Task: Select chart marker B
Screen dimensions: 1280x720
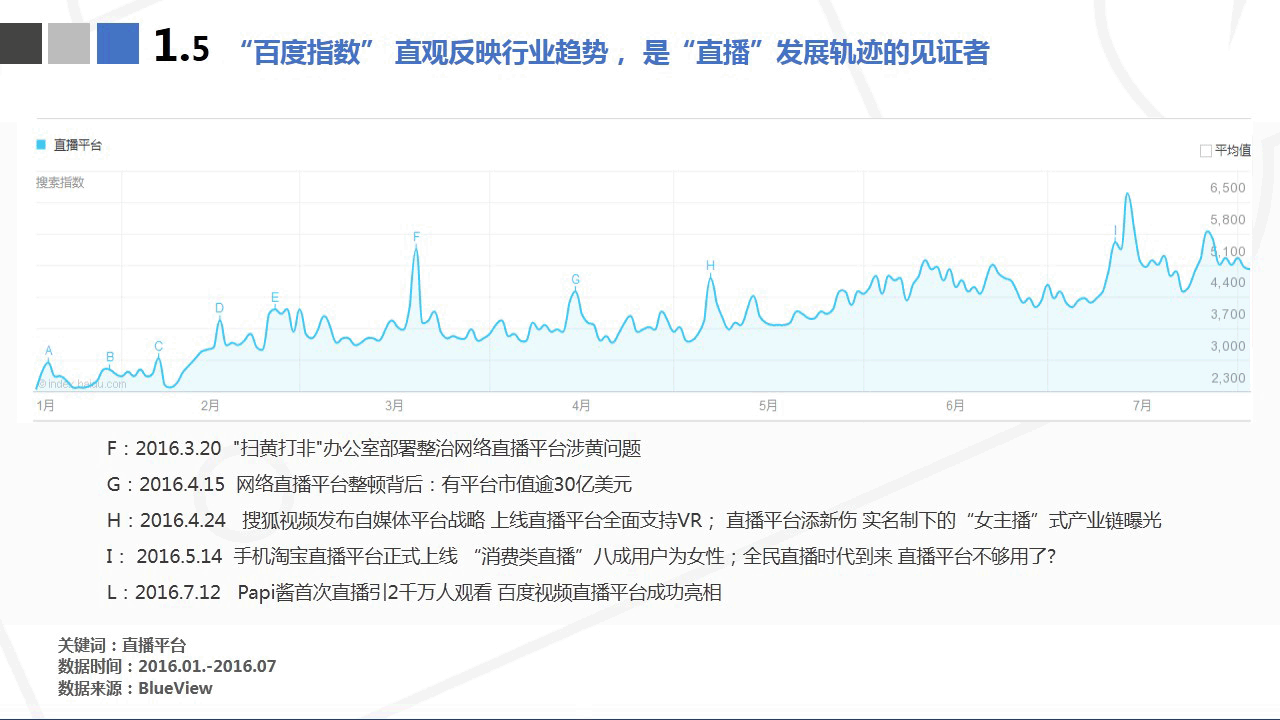Action: [x=110, y=357]
